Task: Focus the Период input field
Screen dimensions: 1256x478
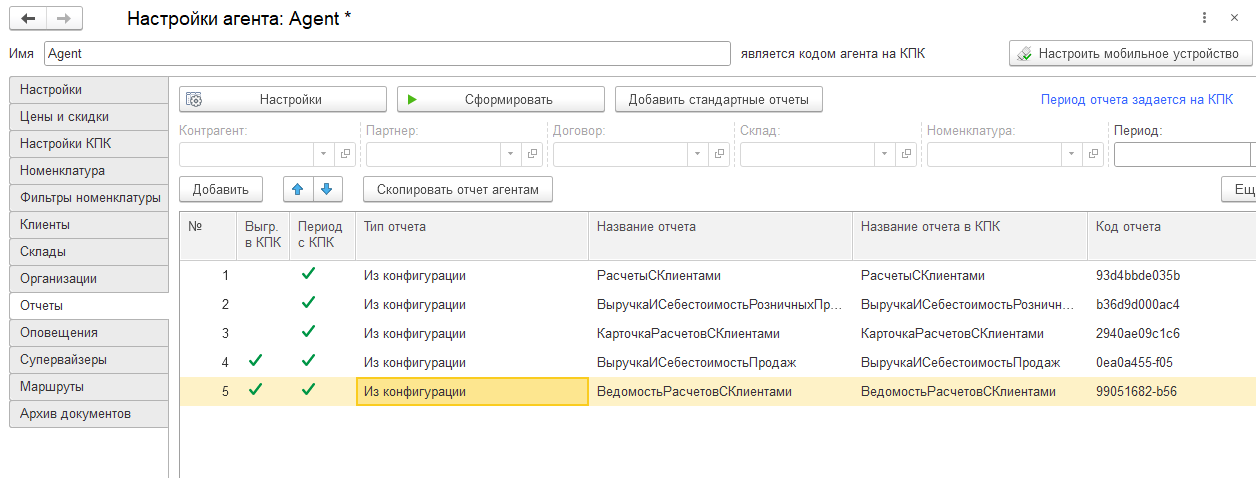Action: tap(1182, 154)
